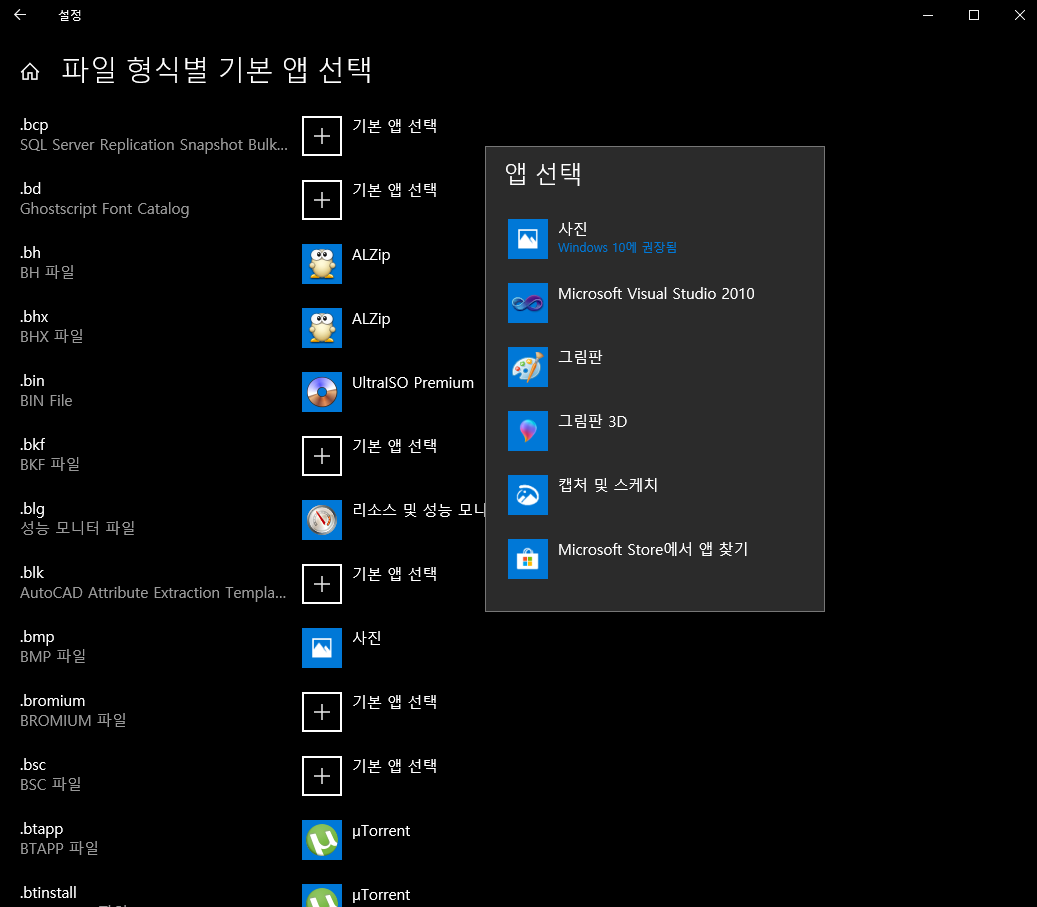
Task: Click 기본 앱 선택 for .blk
Action: (394, 574)
